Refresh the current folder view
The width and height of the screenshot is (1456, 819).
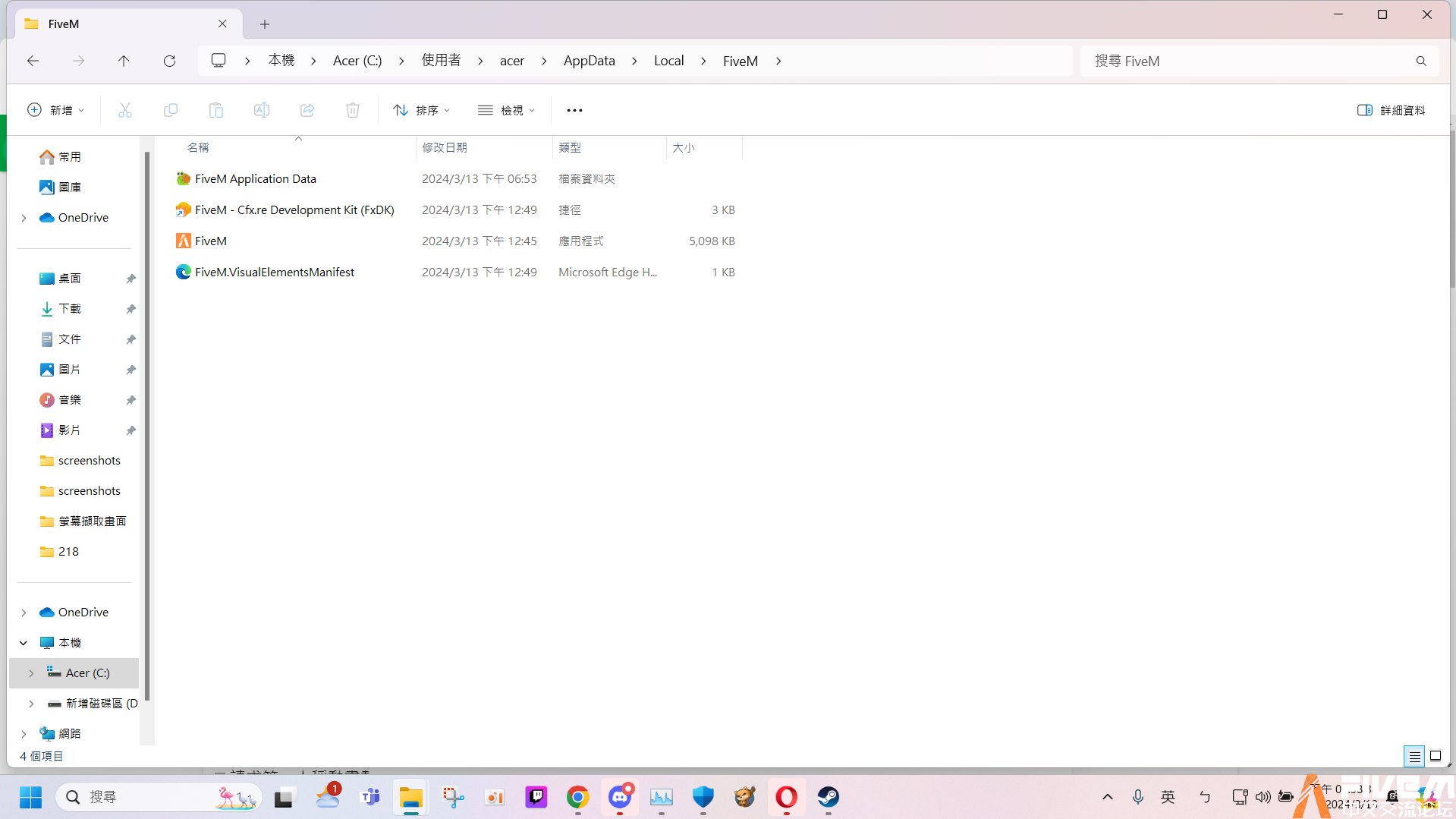[169, 61]
